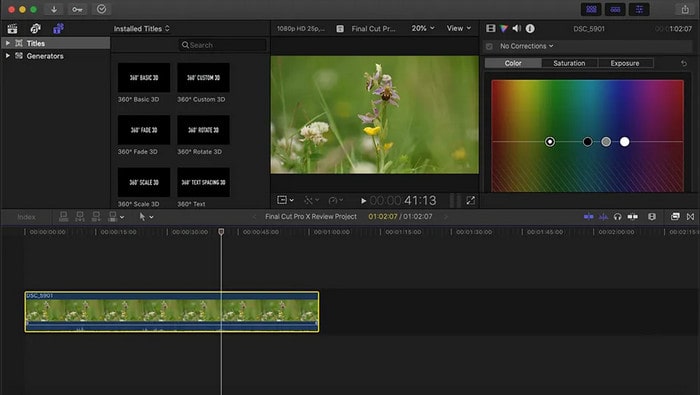Open clip appearance filmstrip options
This screenshot has height=395, width=700.
[x=652, y=216]
